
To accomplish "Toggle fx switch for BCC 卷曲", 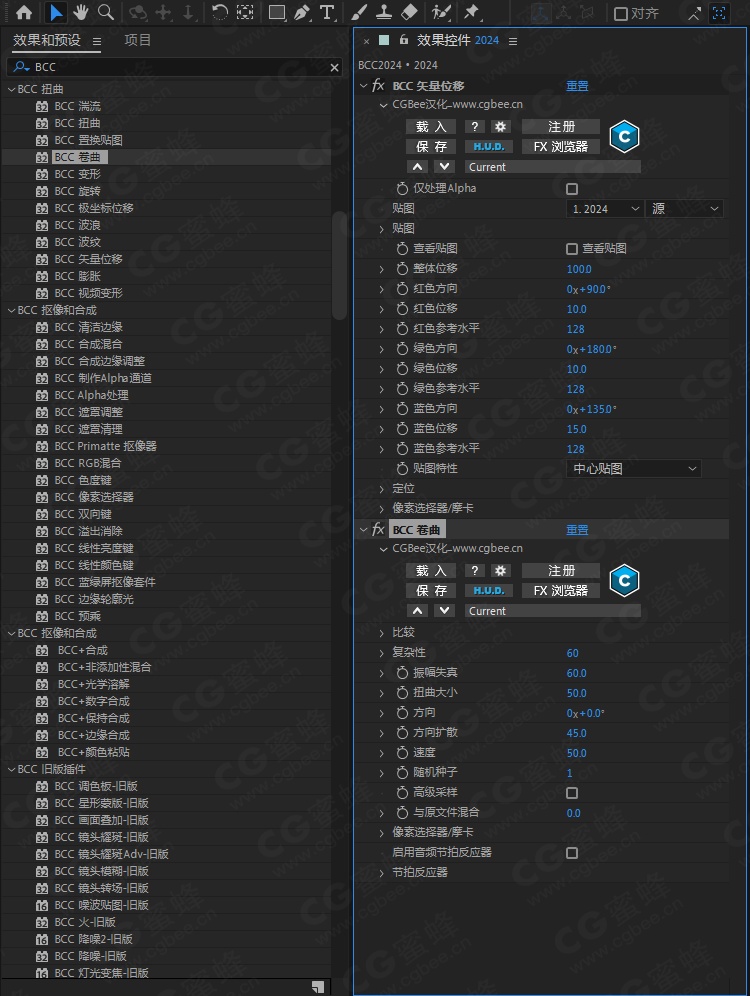I will pyautogui.click(x=378, y=530).
